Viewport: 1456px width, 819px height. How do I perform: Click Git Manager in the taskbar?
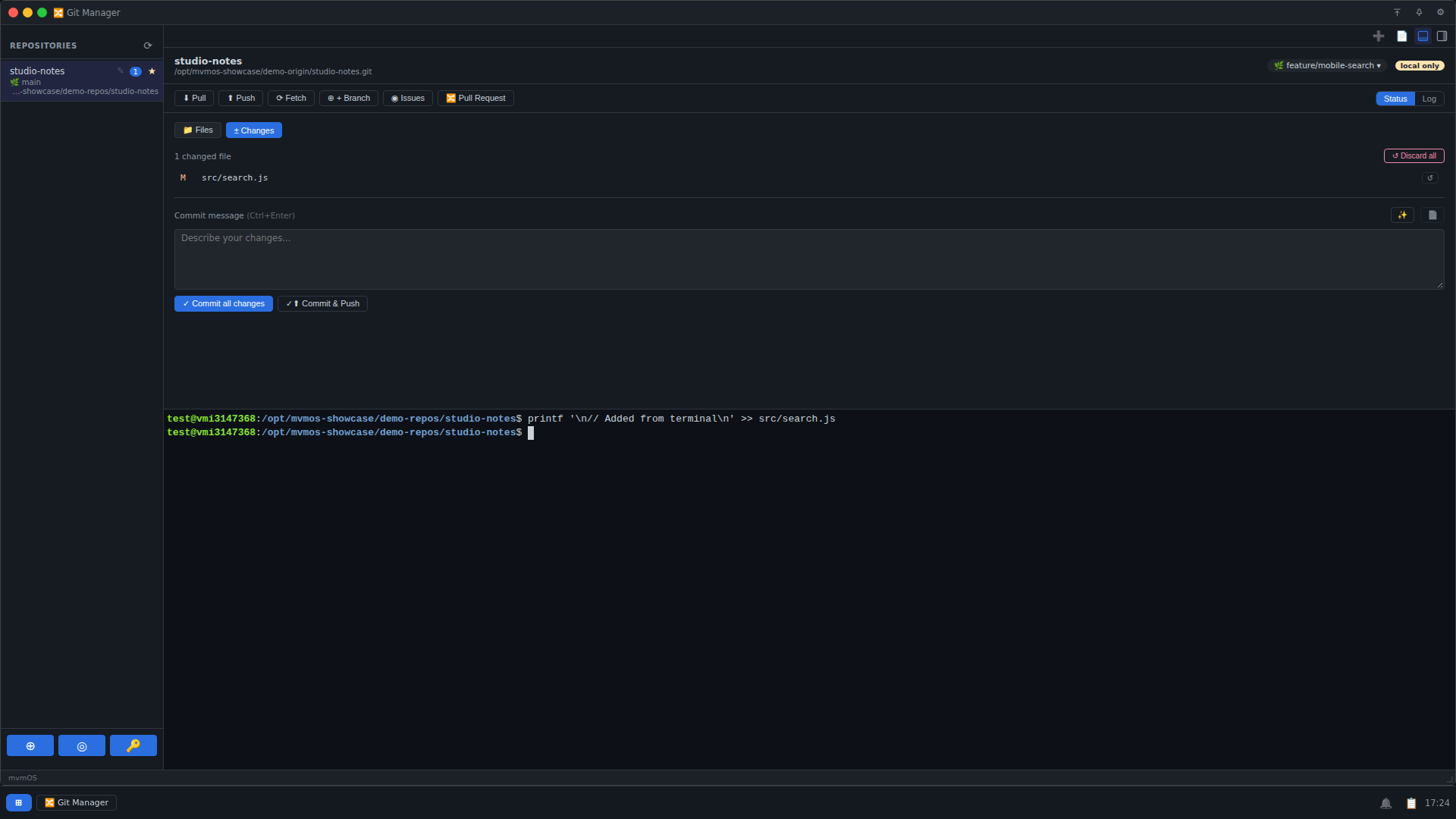coord(77,802)
